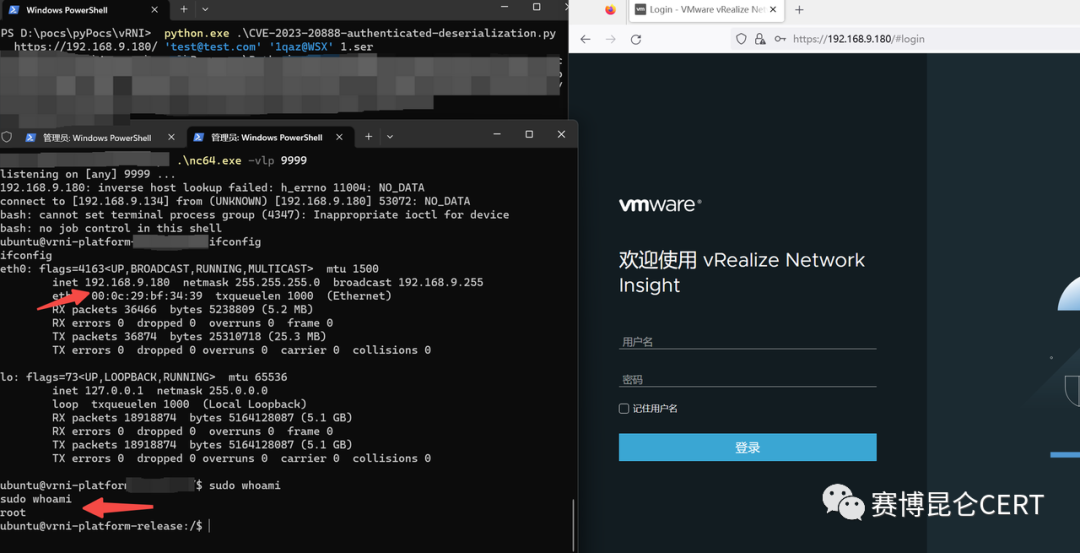Expand the tab dropdown in the lower PowerShell window

click(390, 137)
